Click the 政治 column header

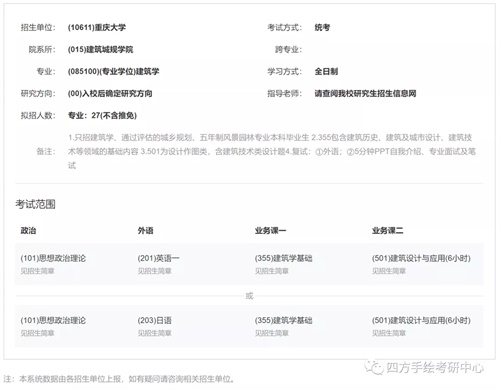pos(28,230)
